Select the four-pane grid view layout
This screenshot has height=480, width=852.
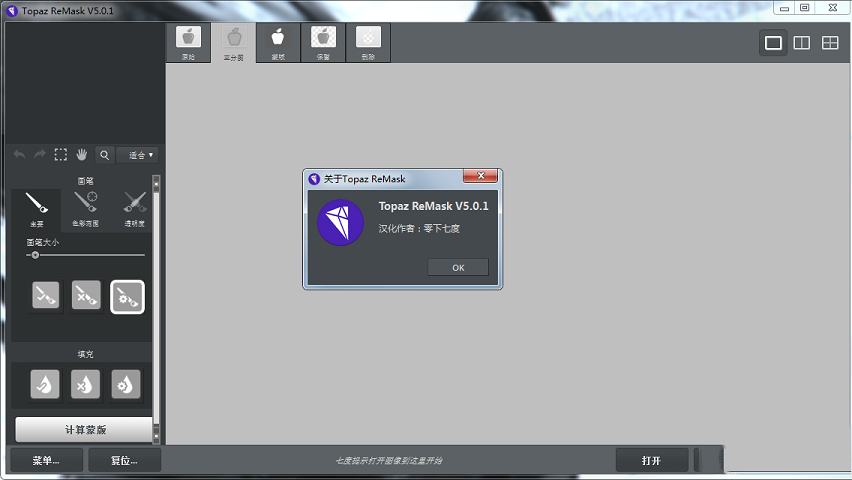point(830,43)
